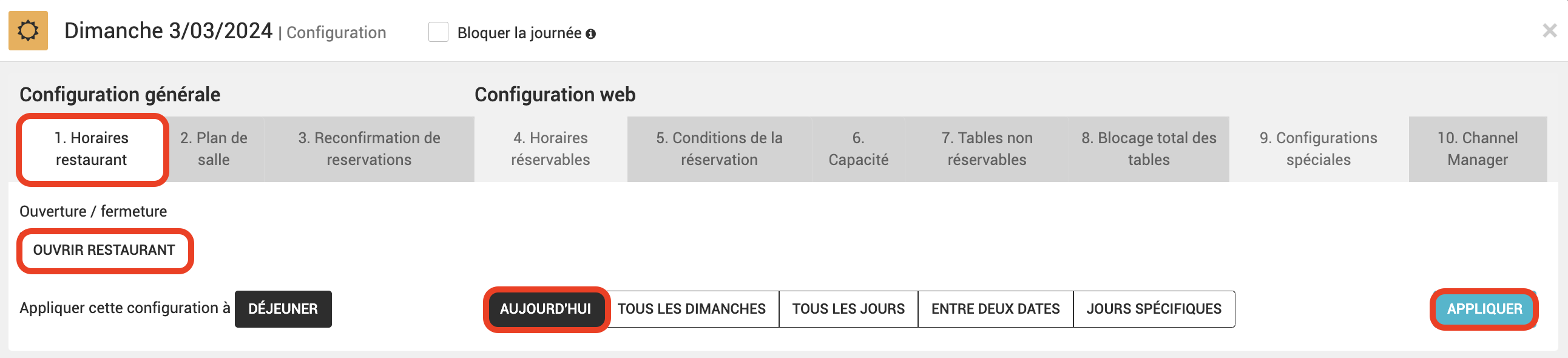Open Reconfirmation de reservations tab

click(x=369, y=149)
